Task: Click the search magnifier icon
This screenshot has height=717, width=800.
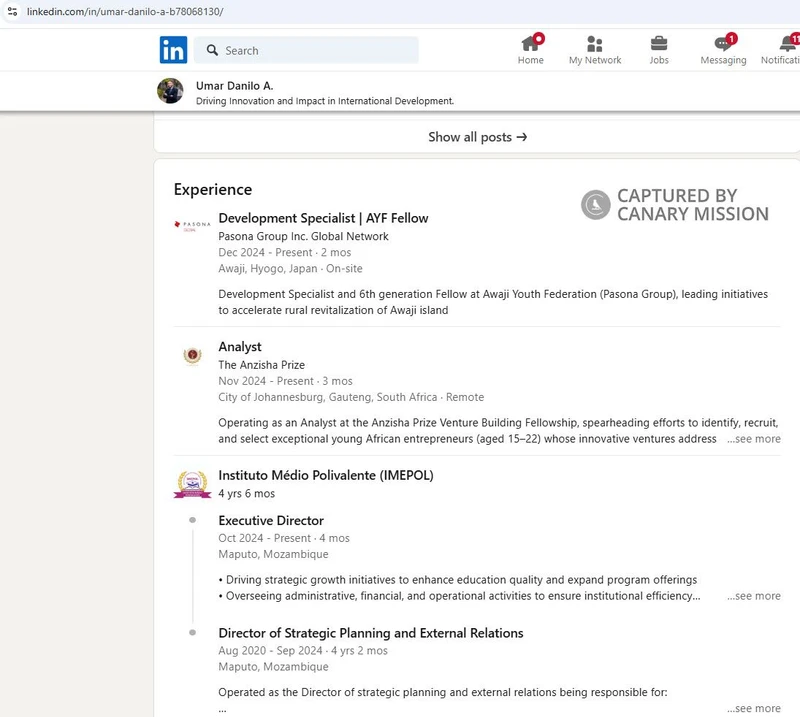Action: 212,50
